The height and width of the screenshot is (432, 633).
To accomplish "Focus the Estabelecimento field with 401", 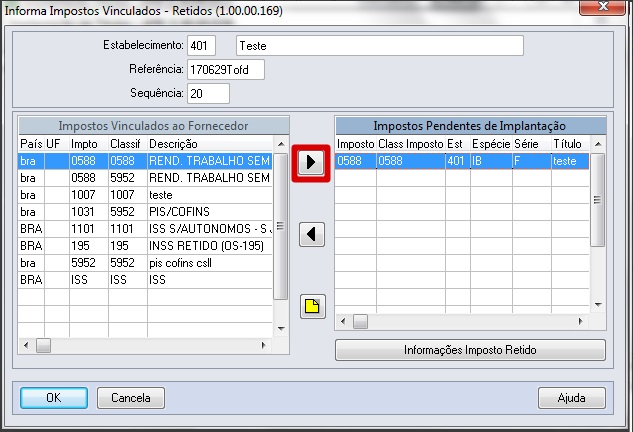I will [201, 45].
